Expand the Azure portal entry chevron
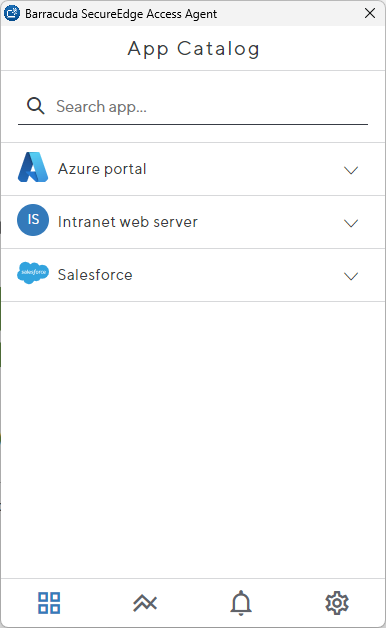 pyautogui.click(x=351, y=170)
